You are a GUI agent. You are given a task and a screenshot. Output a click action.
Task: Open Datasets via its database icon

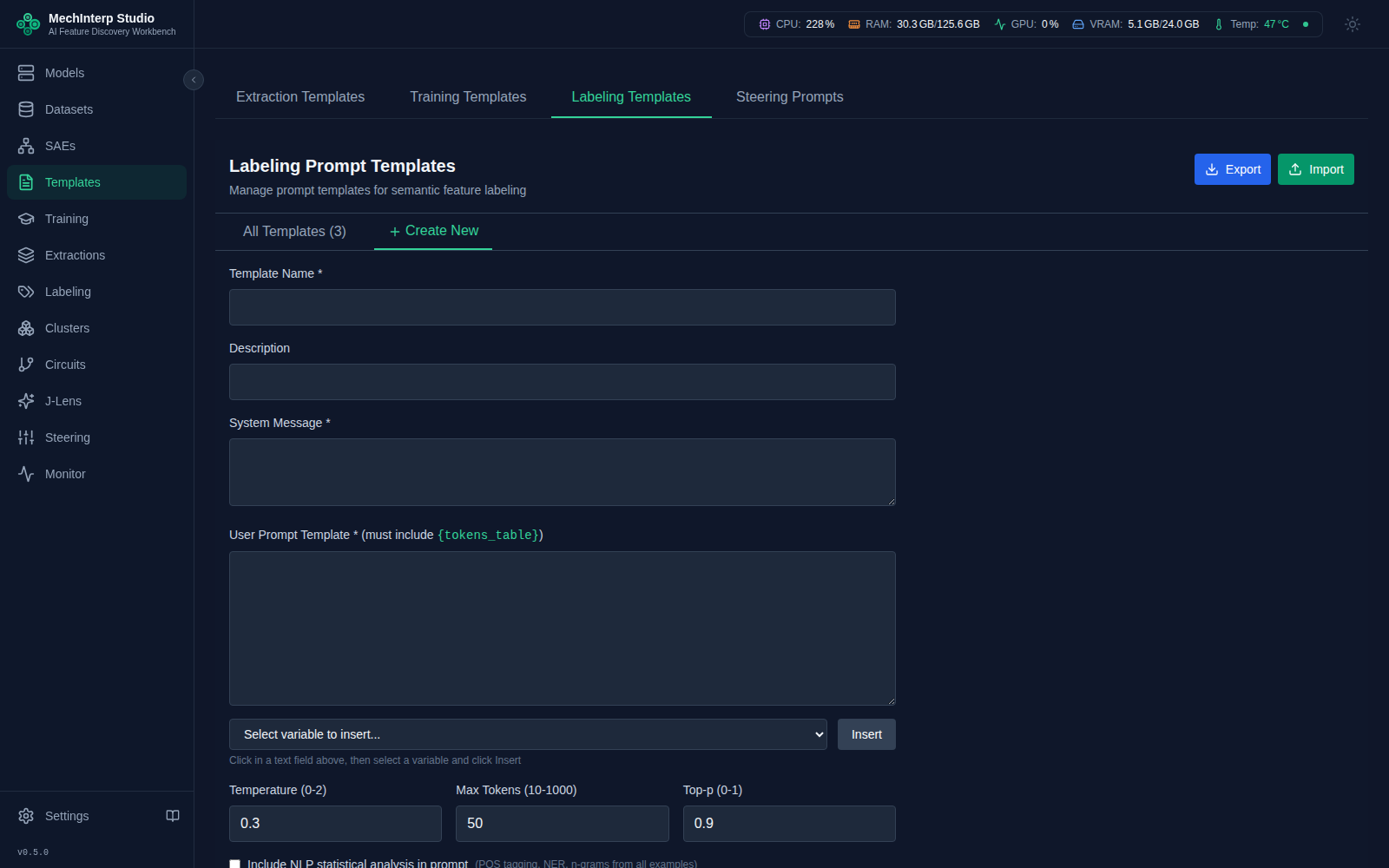(26, 109)
